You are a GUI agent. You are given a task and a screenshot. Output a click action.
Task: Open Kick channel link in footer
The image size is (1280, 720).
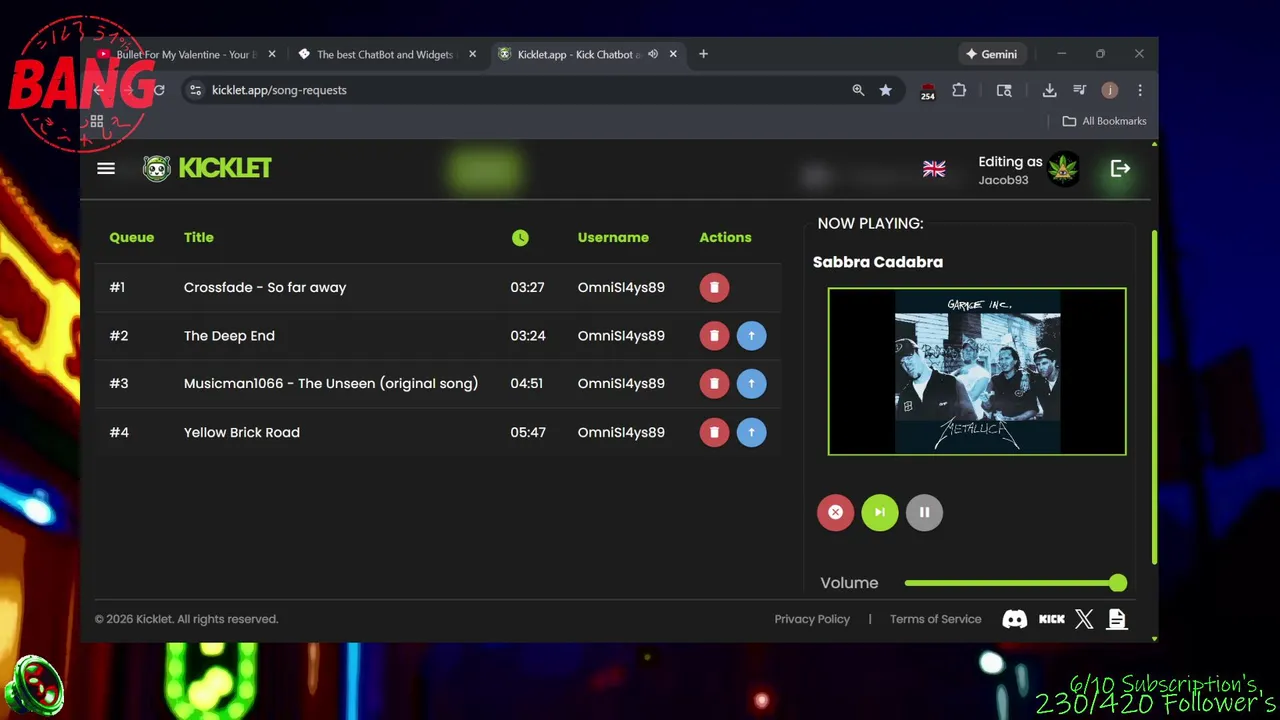[x=1051, y=619]
